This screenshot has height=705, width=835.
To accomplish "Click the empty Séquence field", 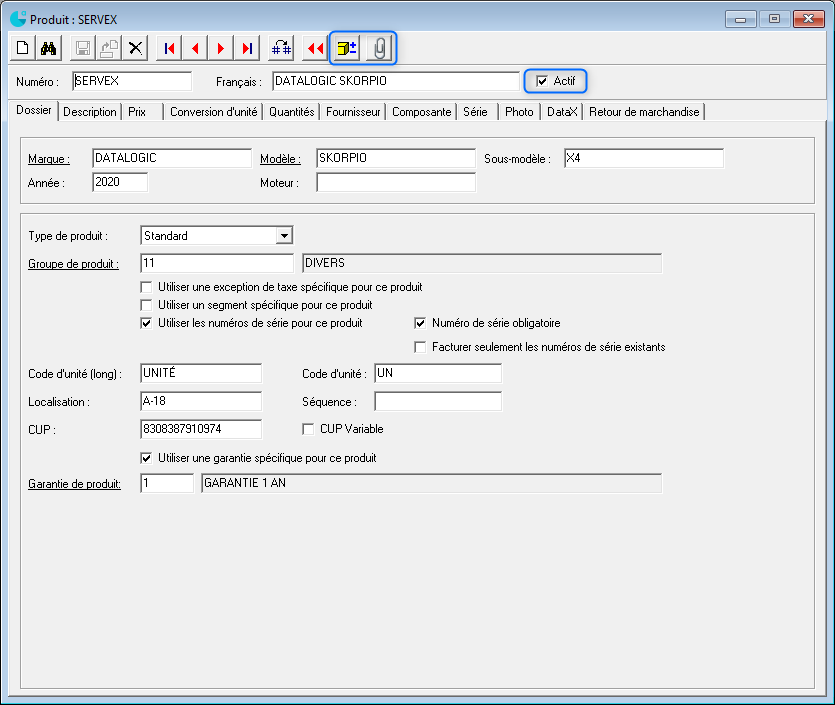I will (x=438, y=401).
